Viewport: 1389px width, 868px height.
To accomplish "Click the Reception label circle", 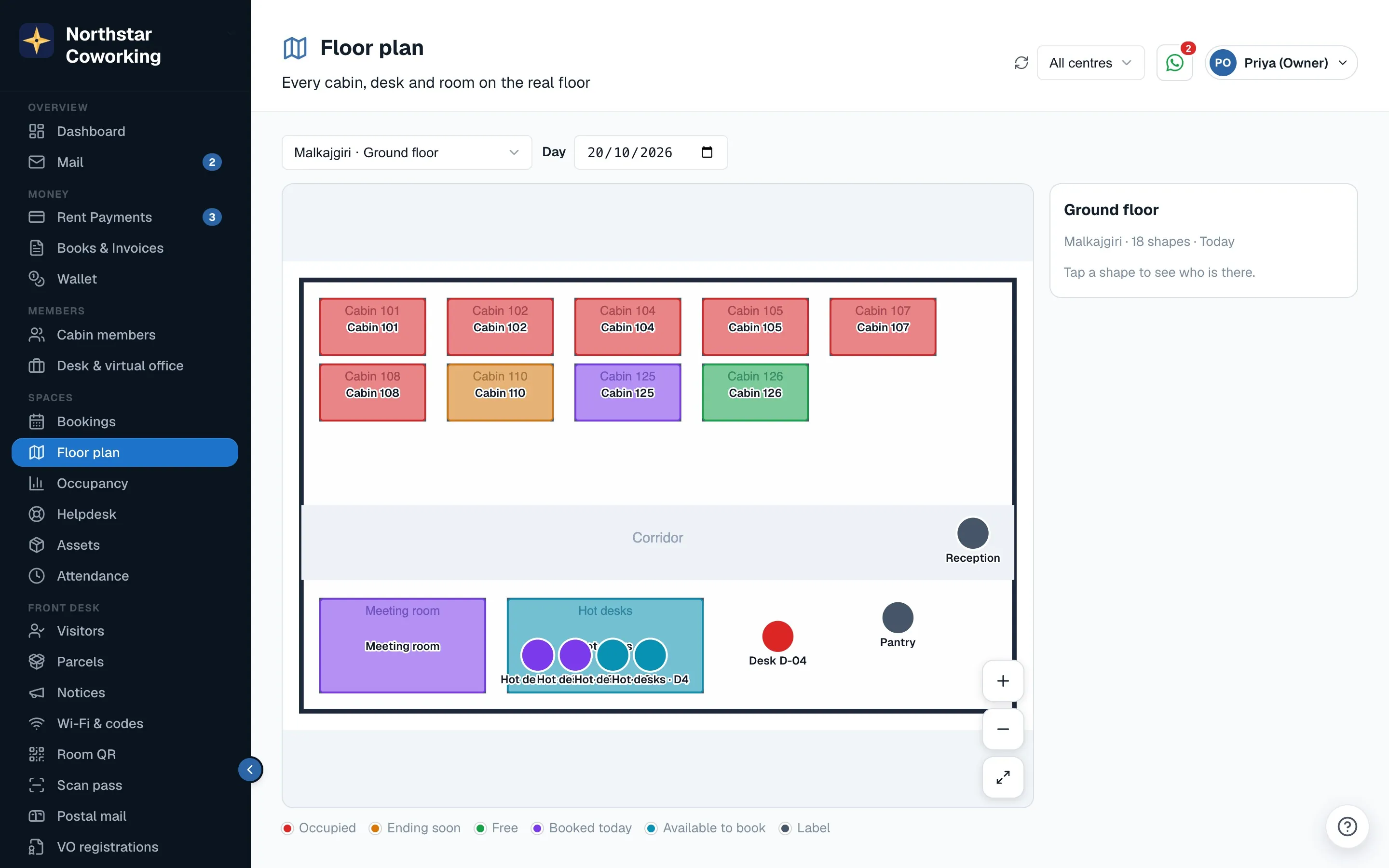I will (973, 533).
